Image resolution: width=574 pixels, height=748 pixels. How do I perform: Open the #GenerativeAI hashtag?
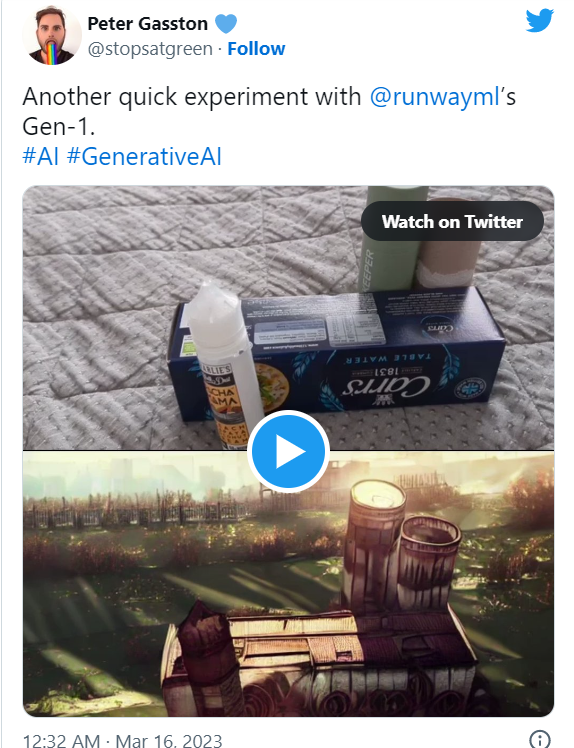click(x=144, y=156)
